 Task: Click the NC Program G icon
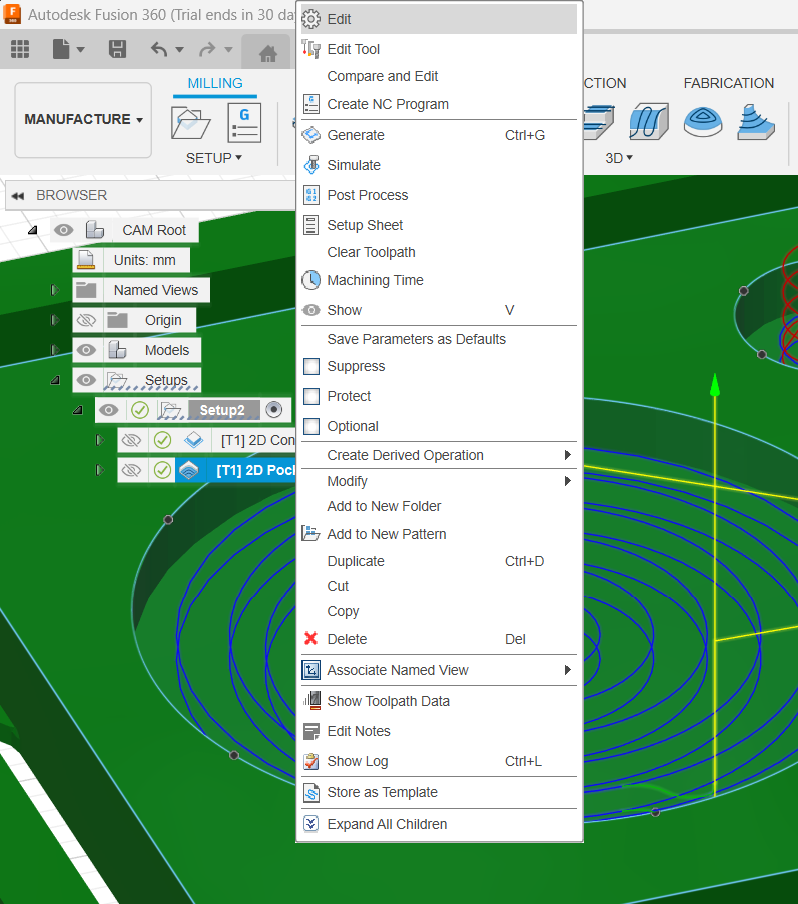[244, 123]
